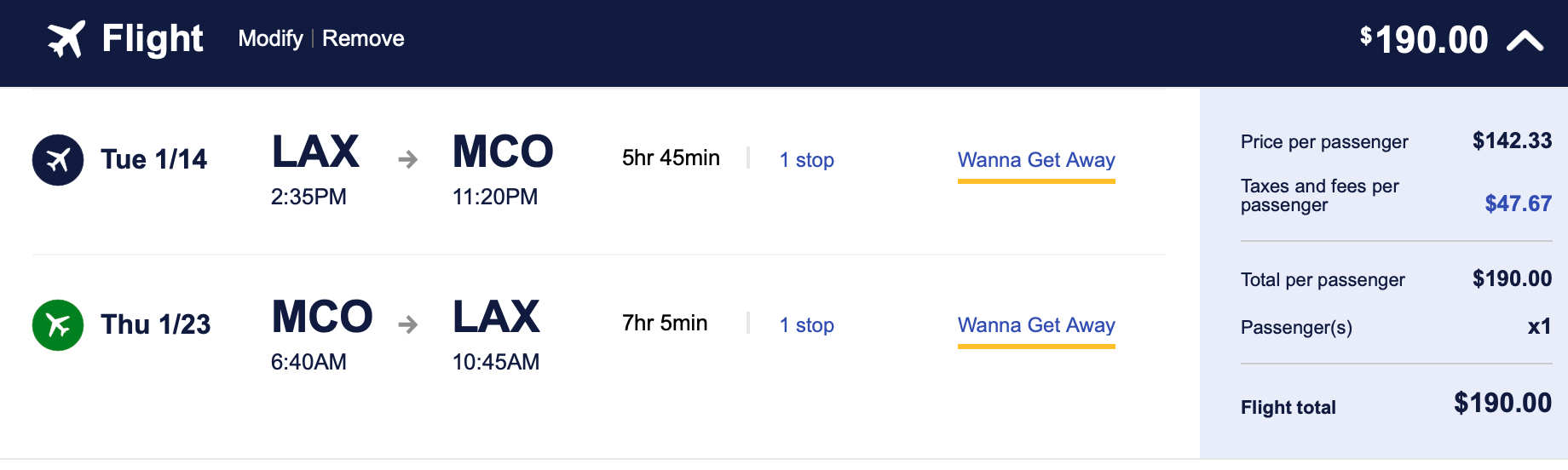Click the Tue 1/14 departure date
1568x470 pixels.
(154, 159)
